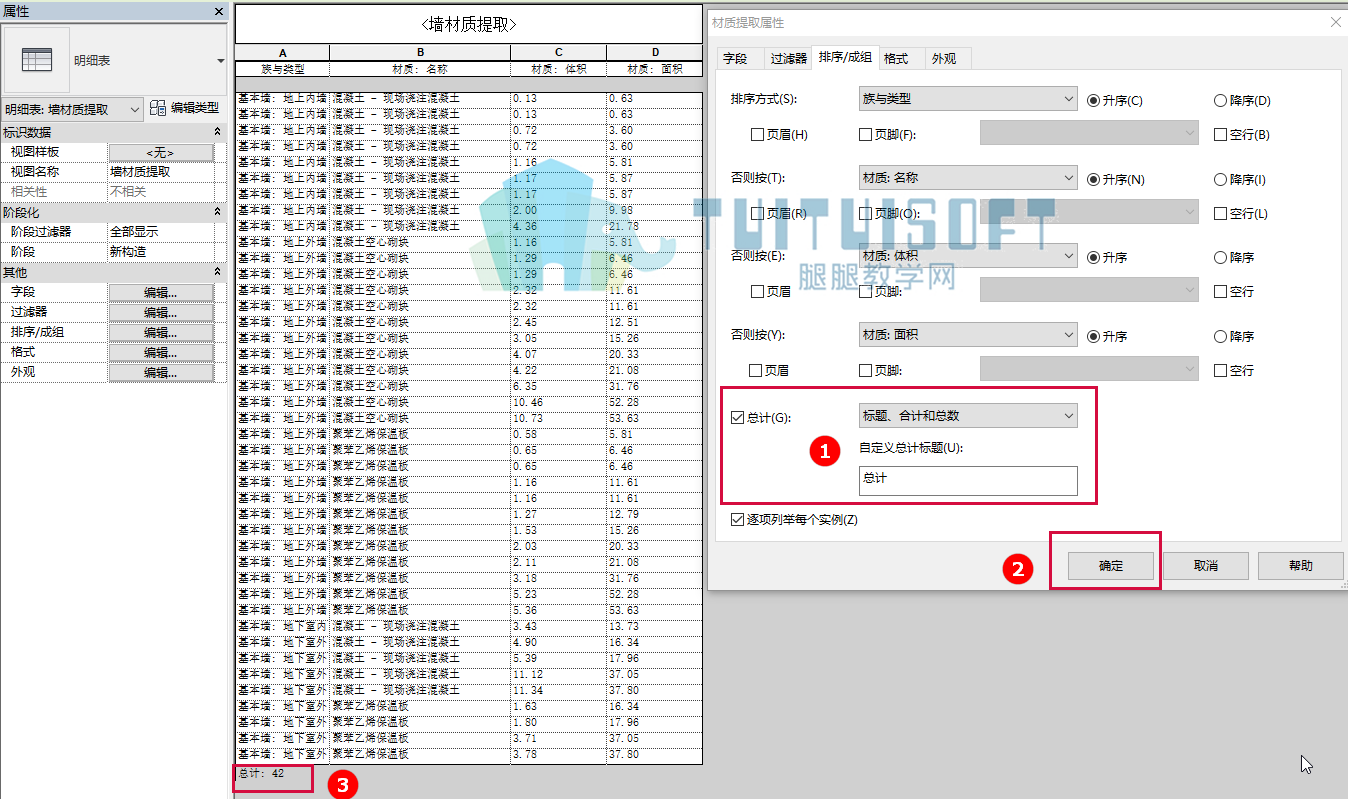Click the 编辑类型 icon button

click(x=159, y=108)
